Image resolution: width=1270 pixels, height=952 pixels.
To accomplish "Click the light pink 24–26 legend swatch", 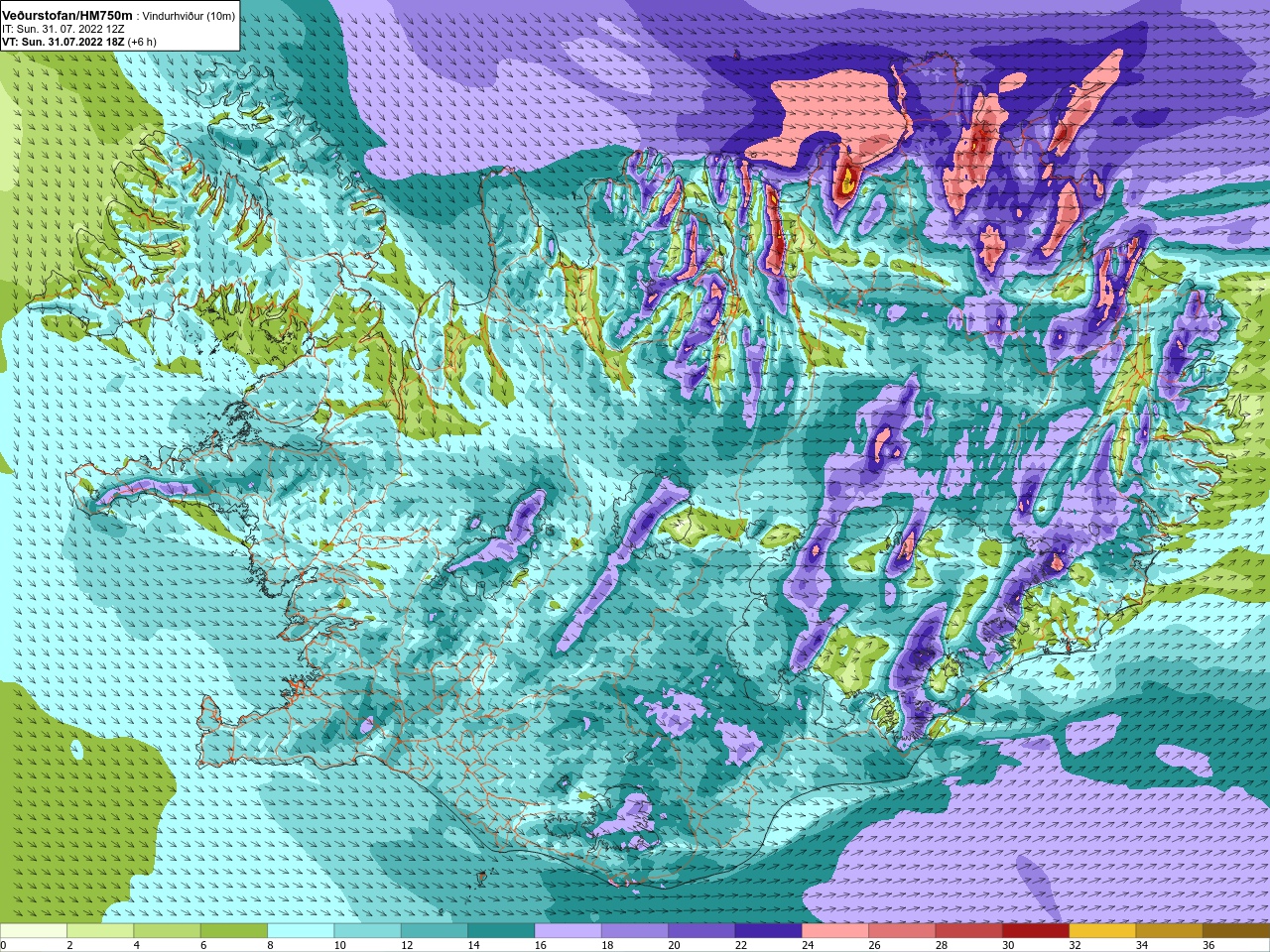I will [834, 931].
